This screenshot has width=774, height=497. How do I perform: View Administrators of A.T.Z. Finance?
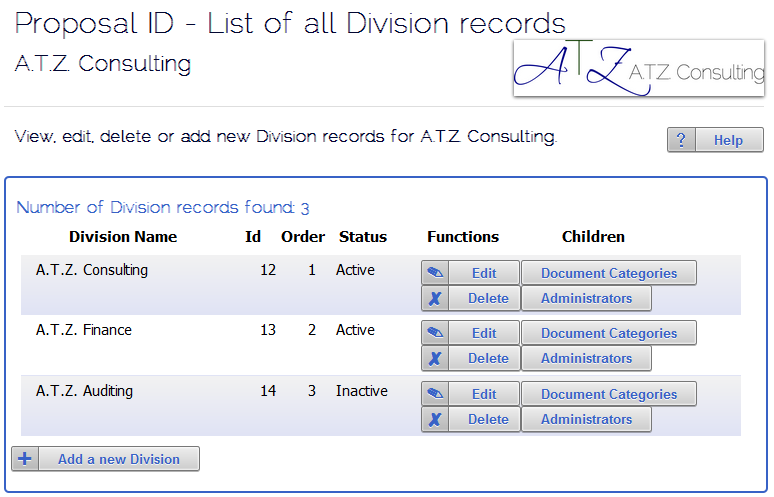pos(586,358)
